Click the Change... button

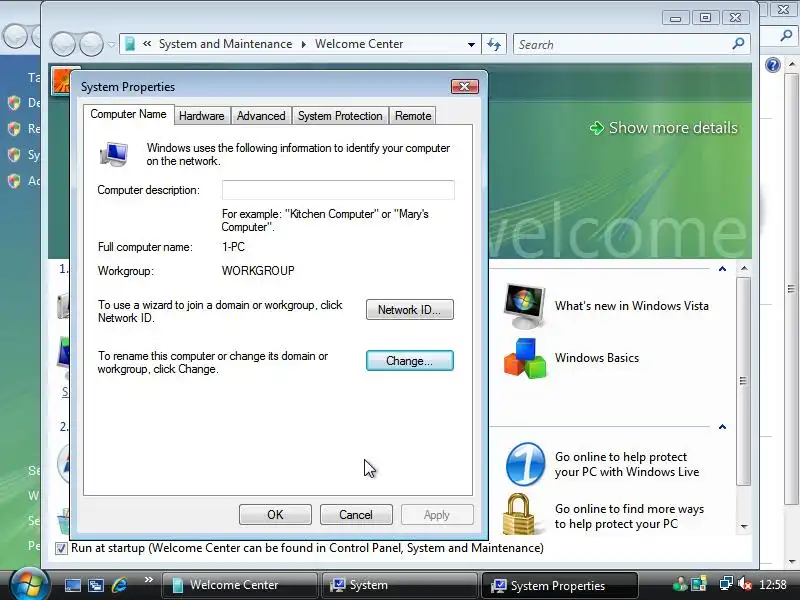click(x=410, y=361)
